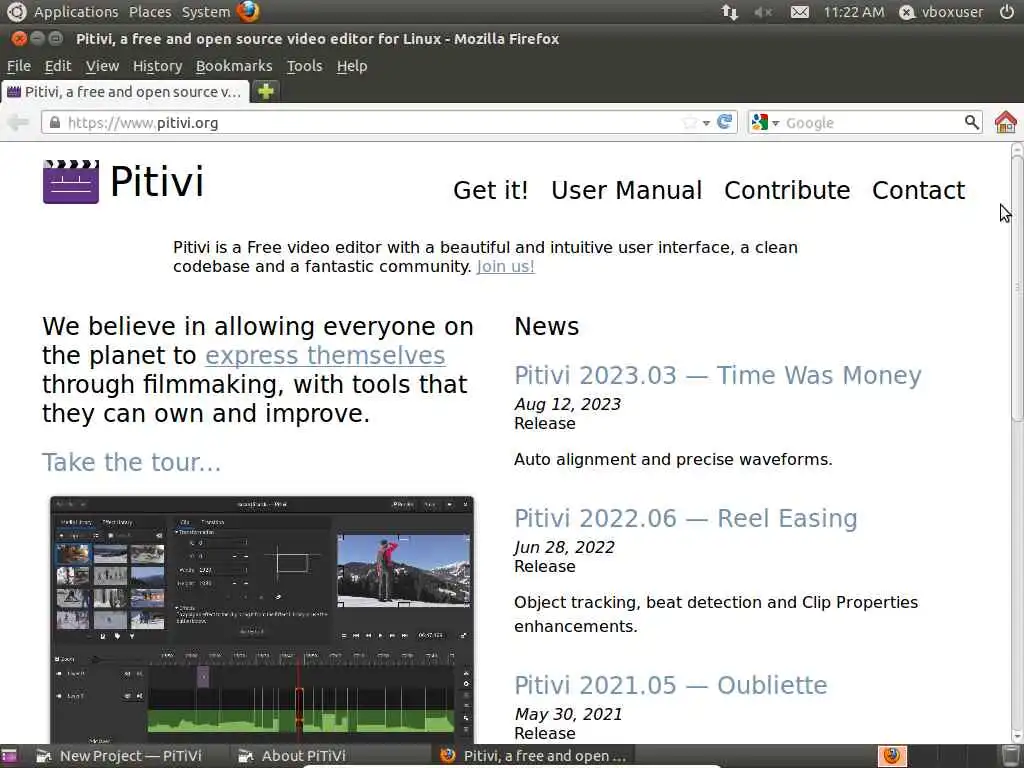Open a new tab with the plus button

[x=266, y=91]
